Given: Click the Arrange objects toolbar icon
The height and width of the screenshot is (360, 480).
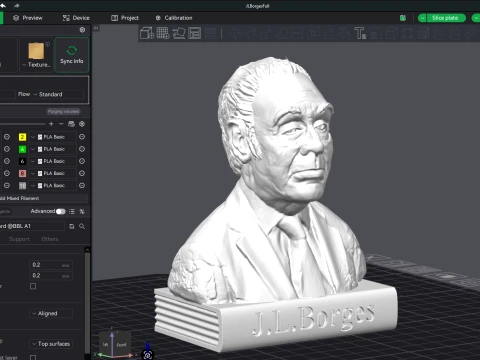Looking at the screenshot, I should click(195, 33).
